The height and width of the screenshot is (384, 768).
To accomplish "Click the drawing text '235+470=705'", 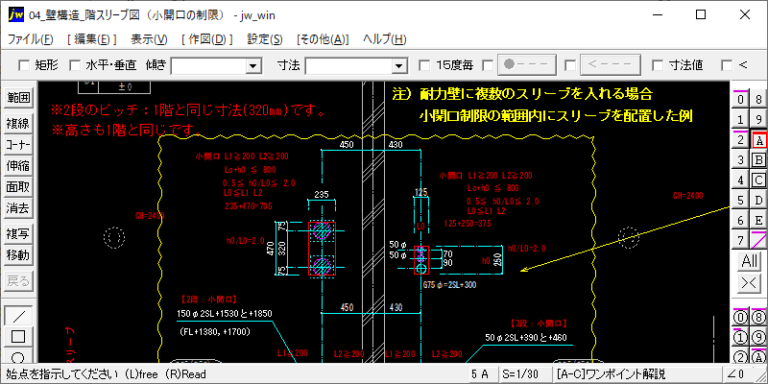I will [248, 206].
